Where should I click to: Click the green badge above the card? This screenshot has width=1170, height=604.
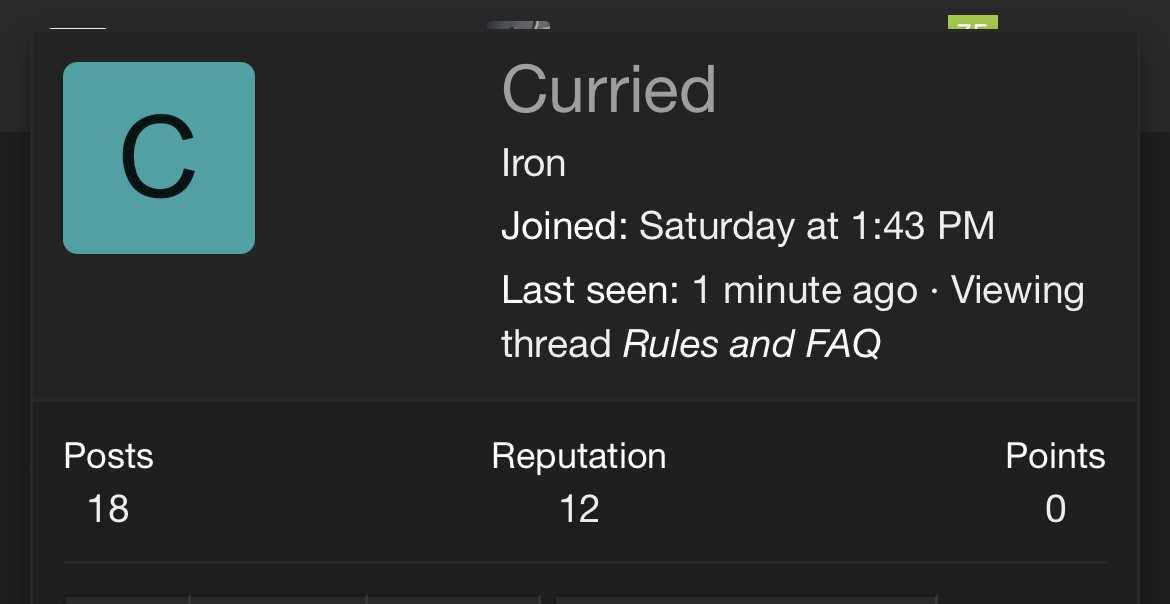click(x=972, y=24)
